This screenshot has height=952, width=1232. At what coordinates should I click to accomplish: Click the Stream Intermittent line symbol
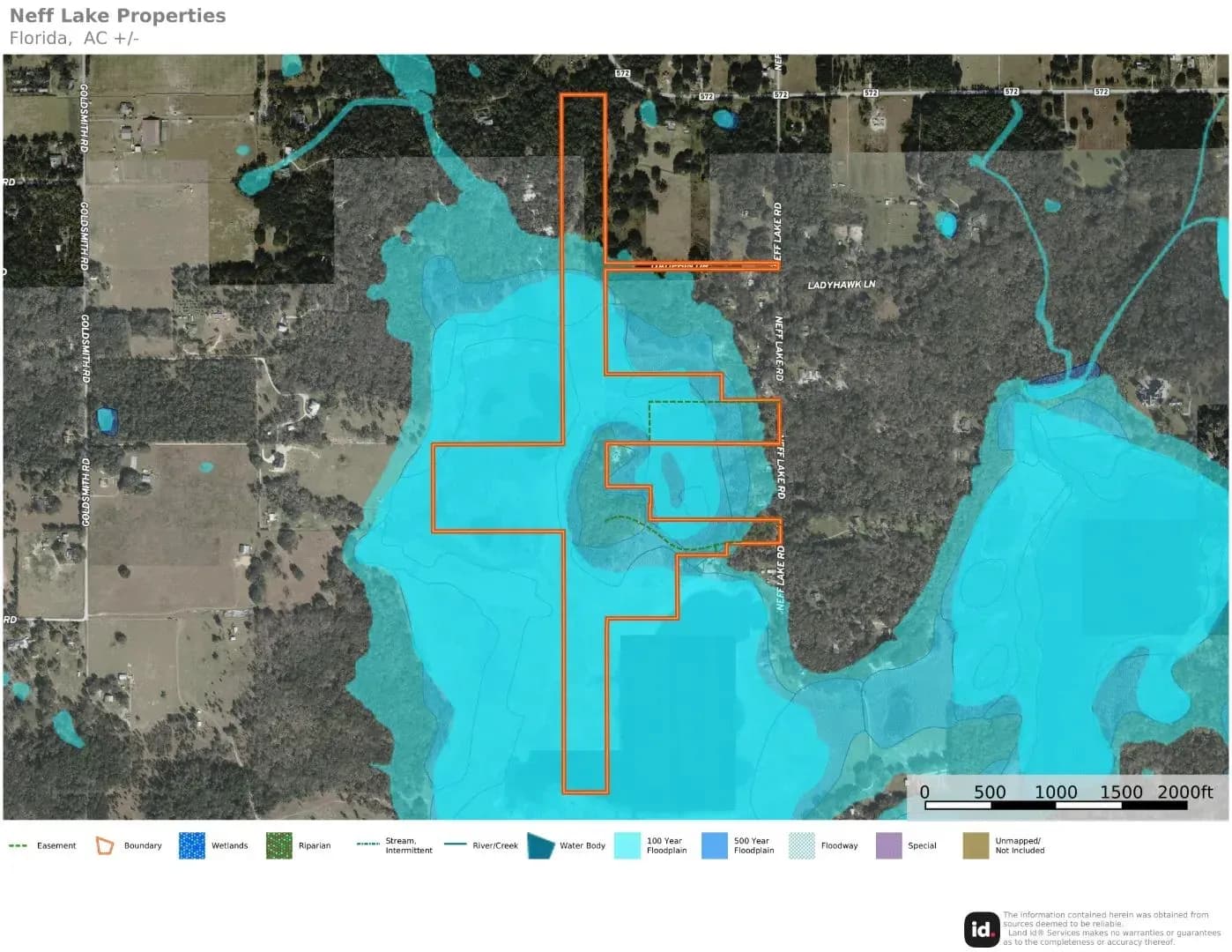pos(367,844)
